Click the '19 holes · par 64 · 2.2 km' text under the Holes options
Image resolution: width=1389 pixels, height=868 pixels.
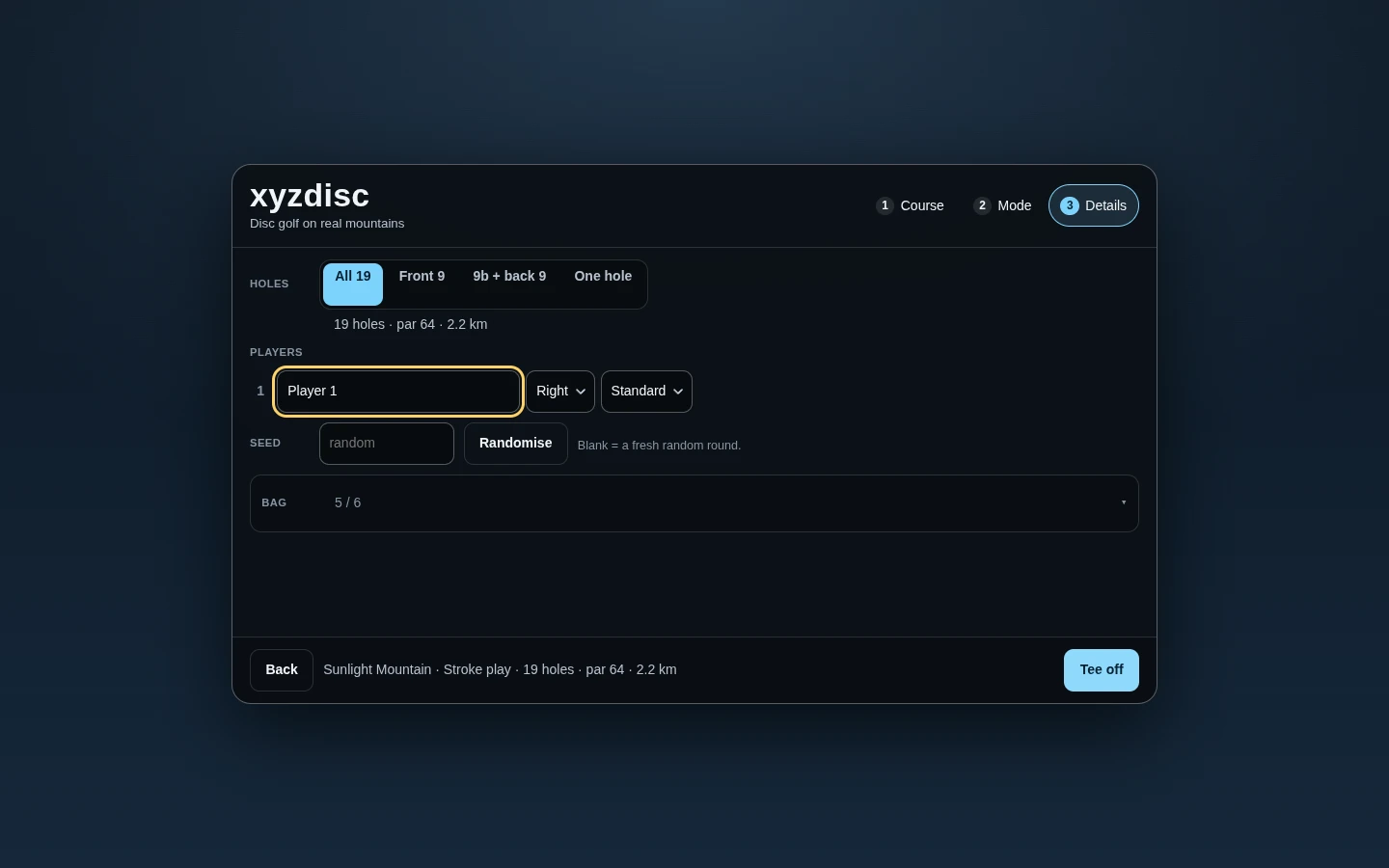411,325
